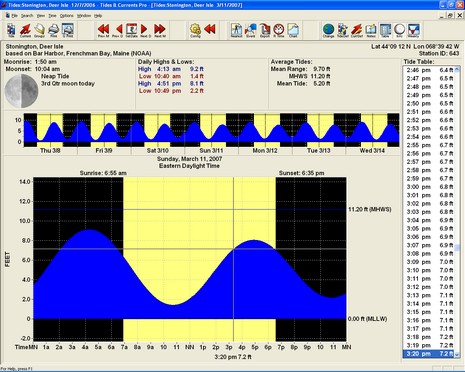
Task: Toggle the Info moon icon
Action: click(x=399, y=30)
